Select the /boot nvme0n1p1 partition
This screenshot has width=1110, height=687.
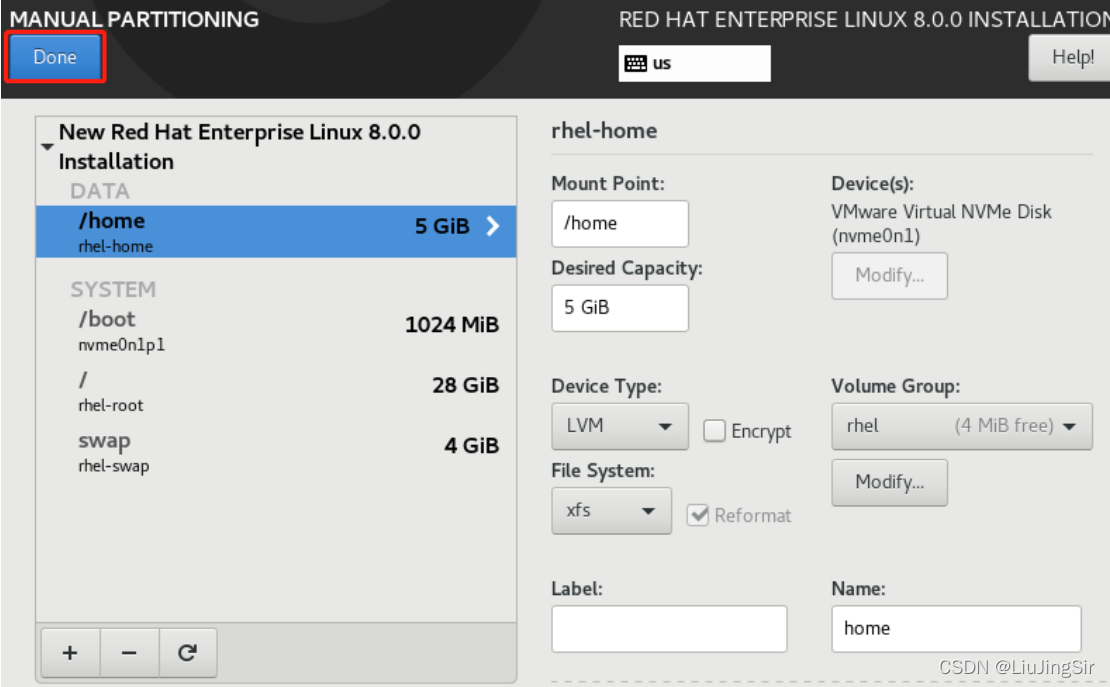point(276,330)
